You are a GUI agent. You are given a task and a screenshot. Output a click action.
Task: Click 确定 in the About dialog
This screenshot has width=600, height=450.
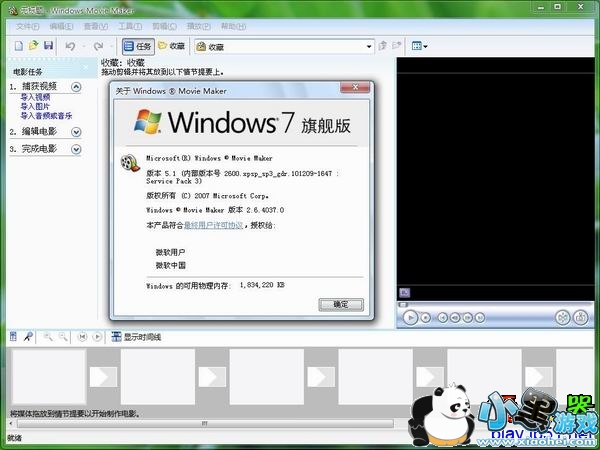tap(341, 305)
